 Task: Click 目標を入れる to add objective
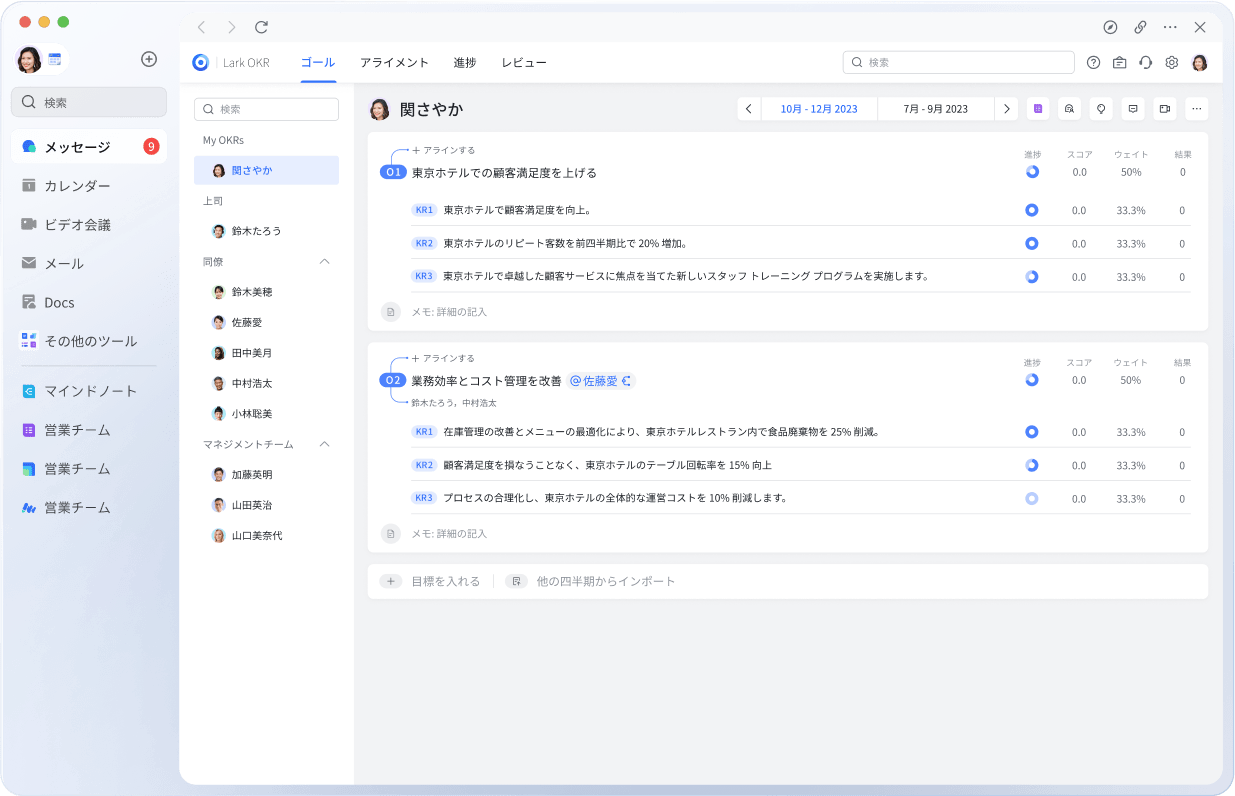431,581
